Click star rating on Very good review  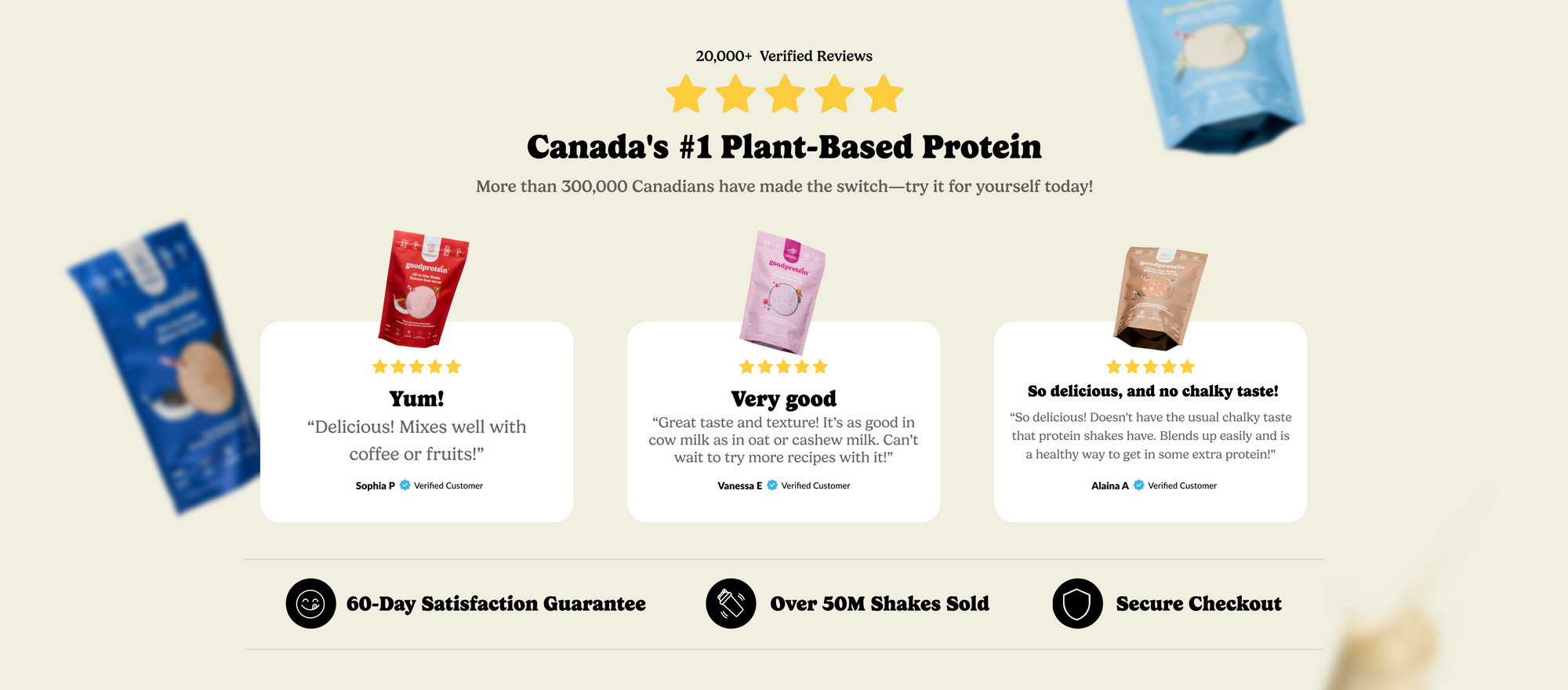tap(783, 367)
